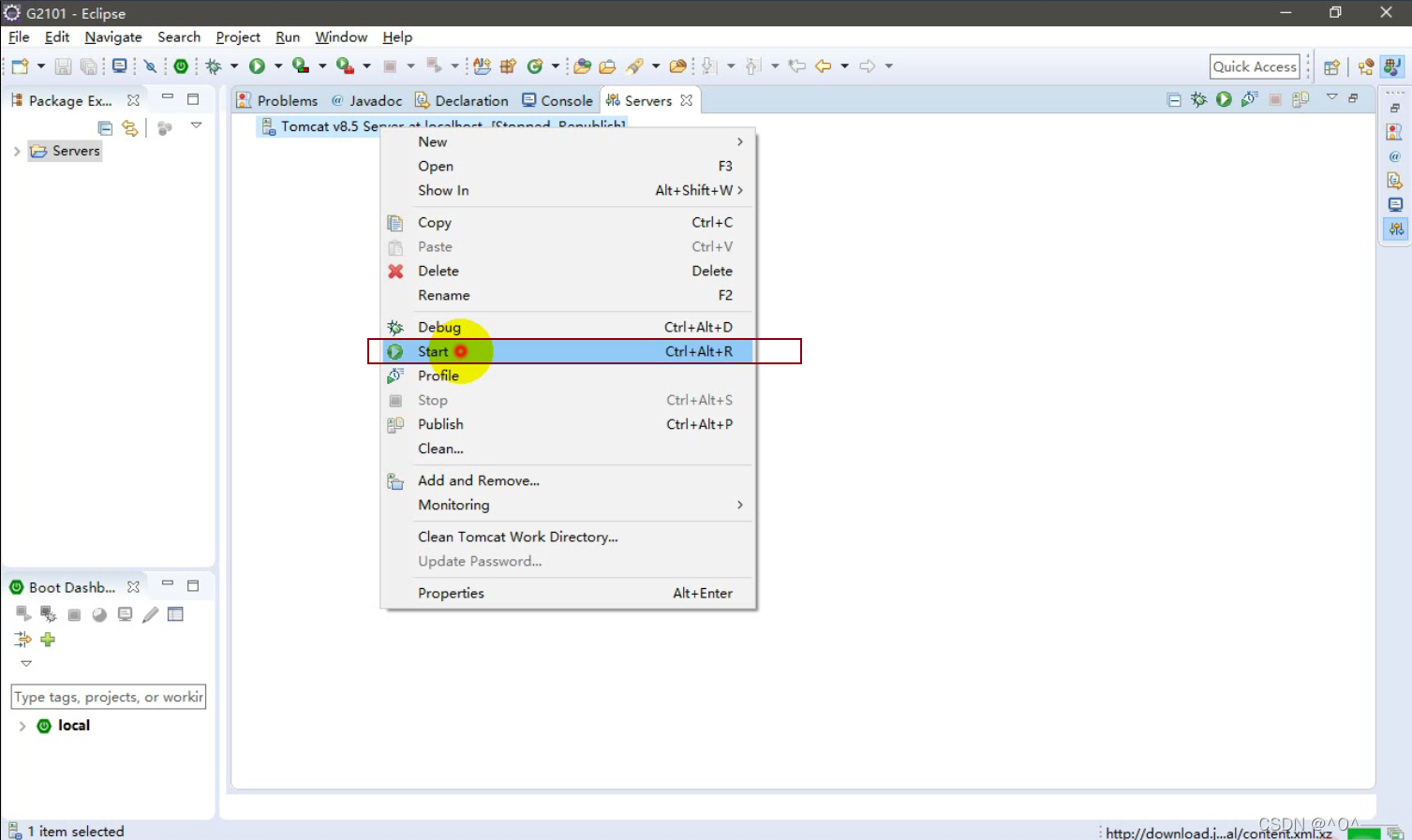
Task: Click the Declaration icon in right trim bar
Action: (x=1394, y=181)
